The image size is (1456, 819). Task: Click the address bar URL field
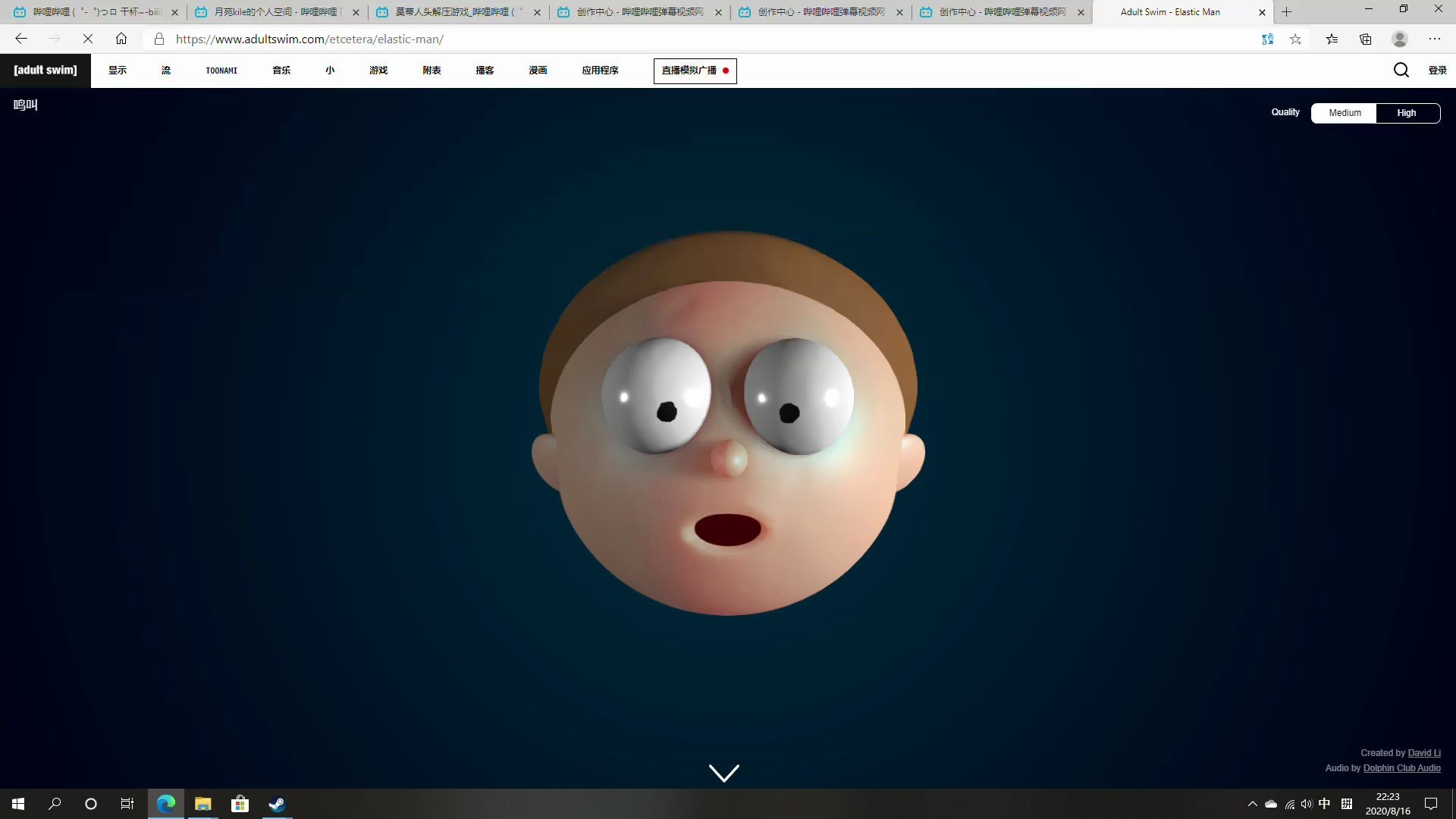click(x=698, y=39)
